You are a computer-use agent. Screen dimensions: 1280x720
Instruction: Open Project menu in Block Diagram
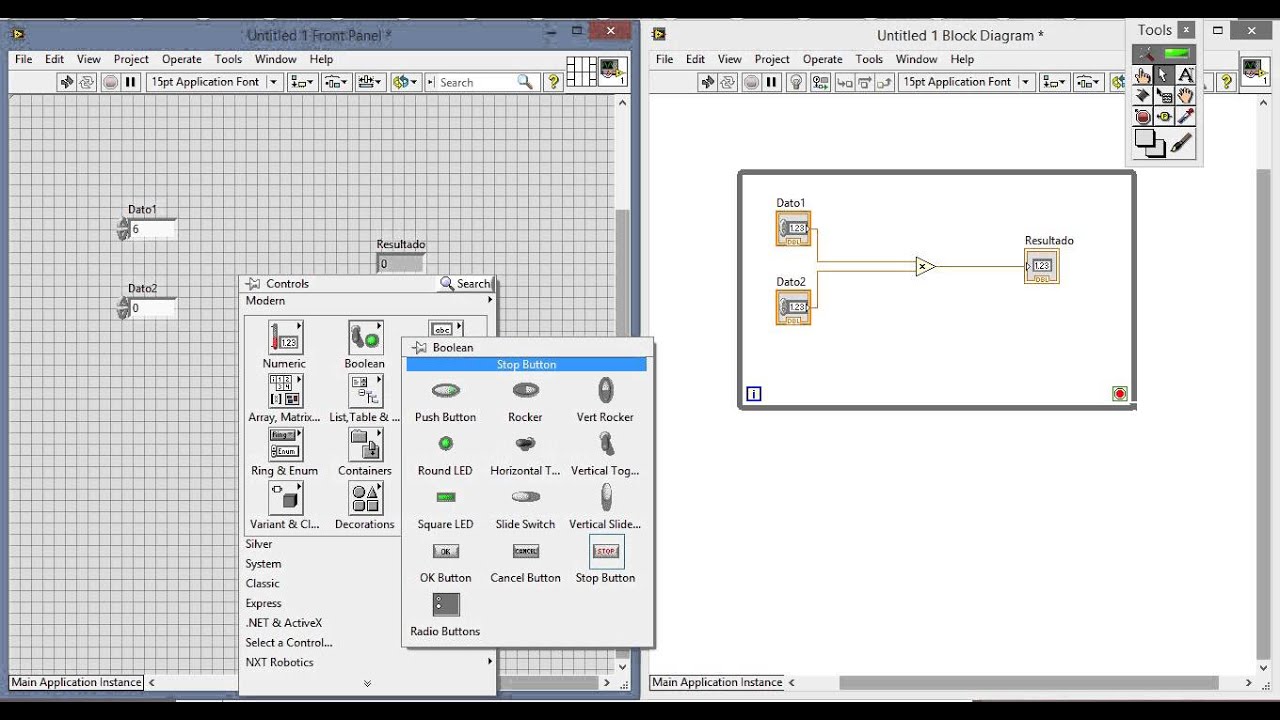[x=772, y=59]
